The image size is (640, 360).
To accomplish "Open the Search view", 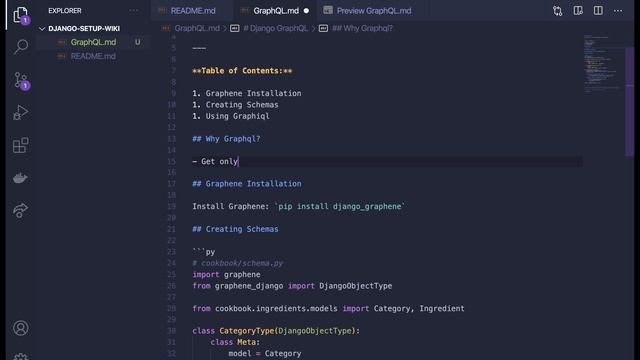I will point(21,47).
